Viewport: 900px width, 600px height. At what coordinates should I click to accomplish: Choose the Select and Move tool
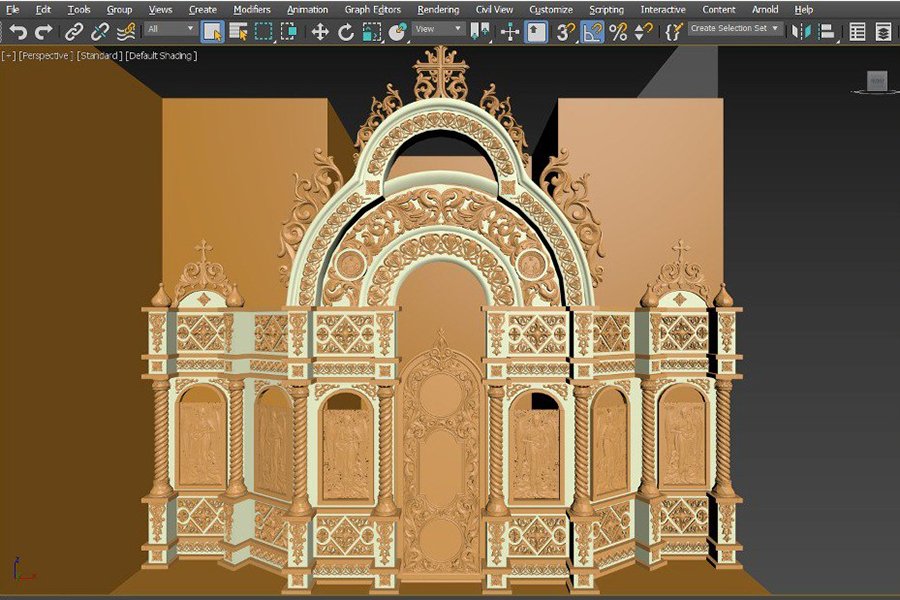[x=320, y=32]
